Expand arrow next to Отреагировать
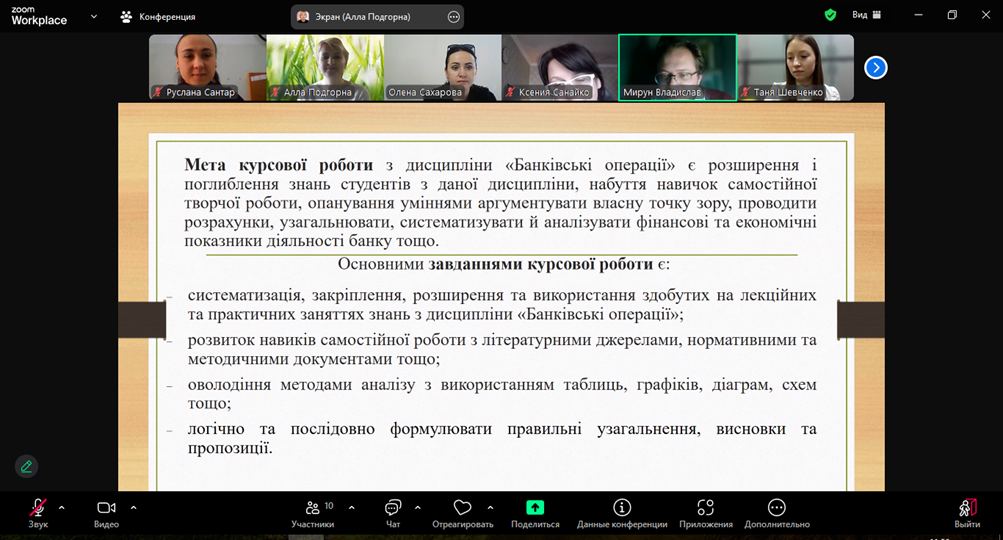 coord(490,508)
